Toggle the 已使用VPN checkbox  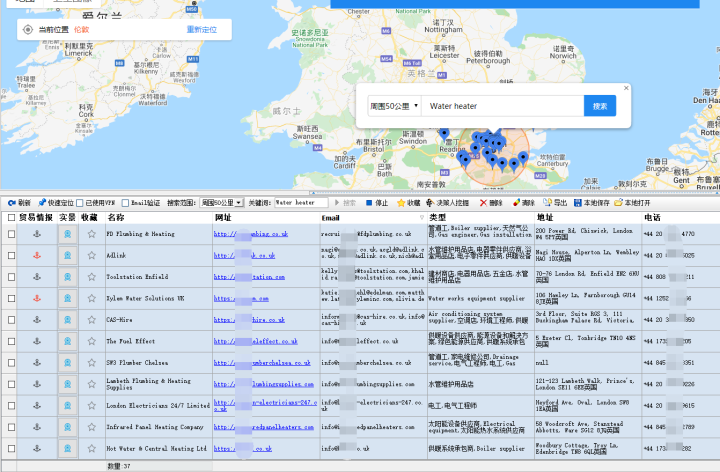[x=80, y=203]
